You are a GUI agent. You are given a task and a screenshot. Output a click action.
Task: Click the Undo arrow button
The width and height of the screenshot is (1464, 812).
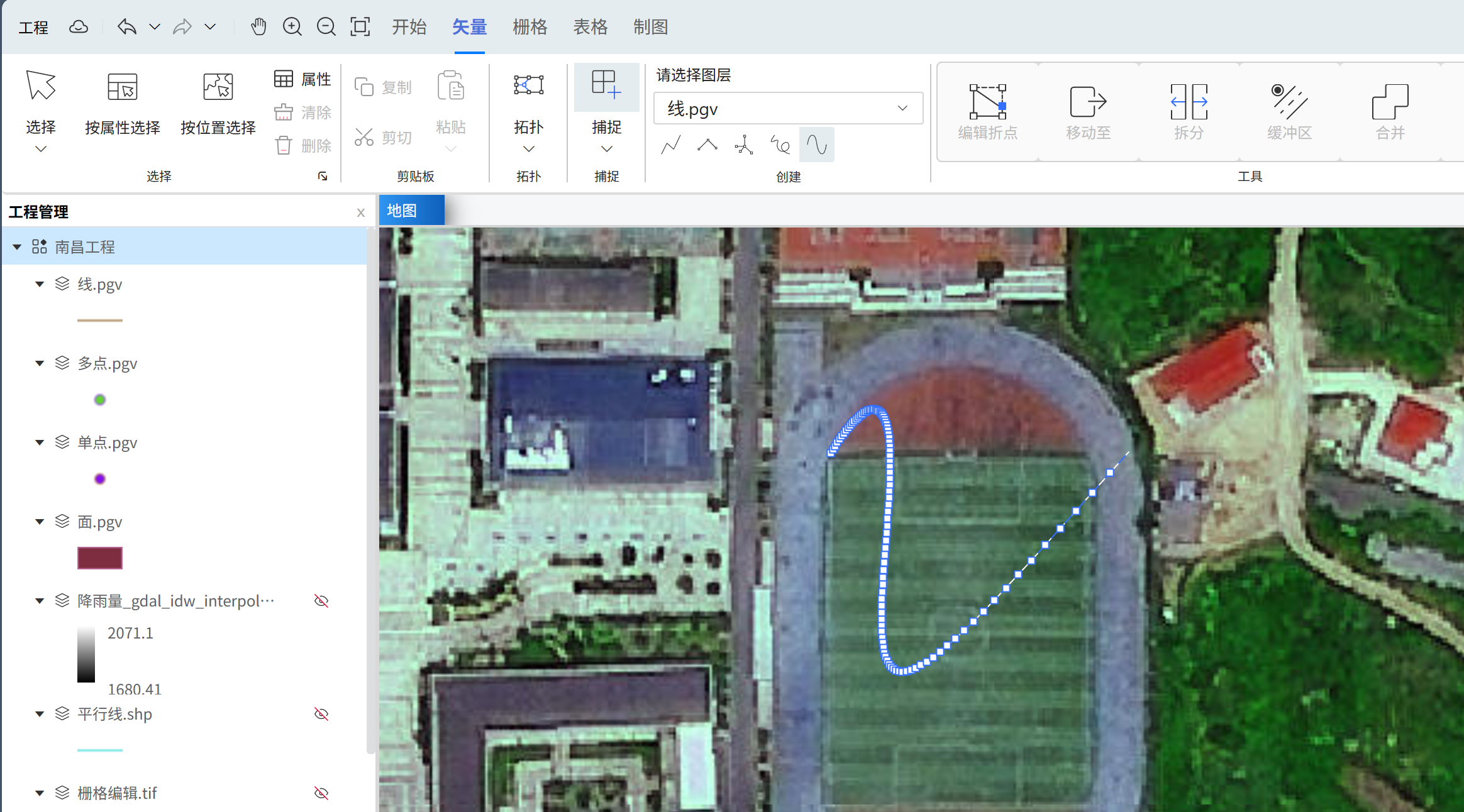(126, 27)
